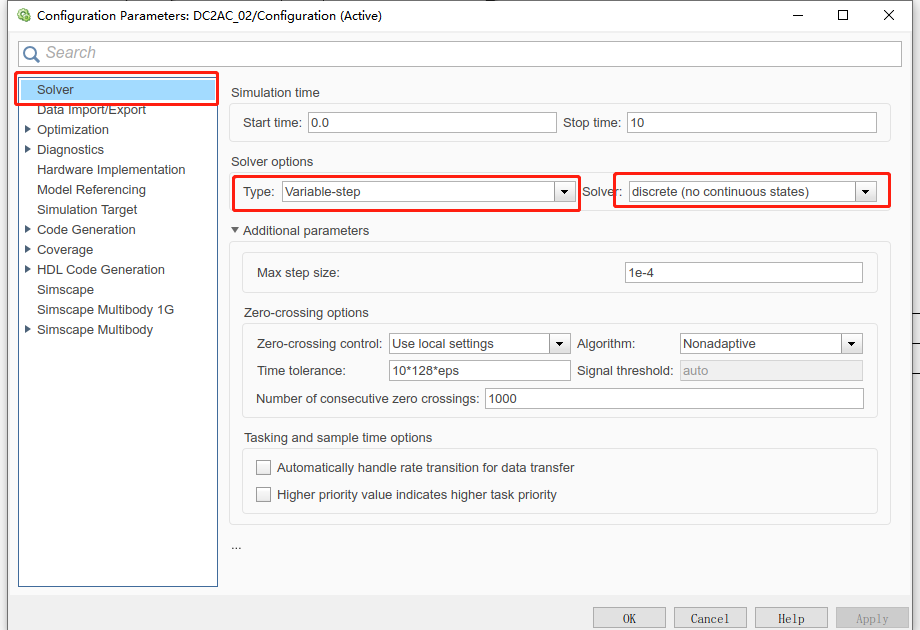Open the Data Import/Export pane

(91, 110)
